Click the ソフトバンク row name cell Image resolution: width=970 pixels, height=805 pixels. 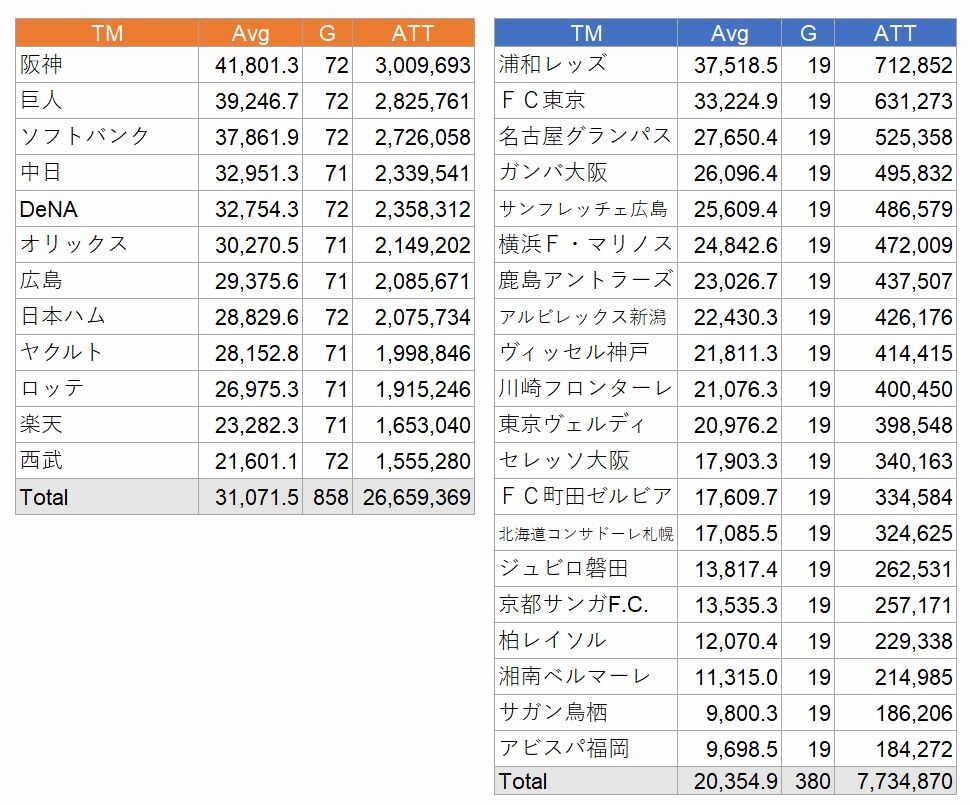pyautogui.click(x=107, y=136)
